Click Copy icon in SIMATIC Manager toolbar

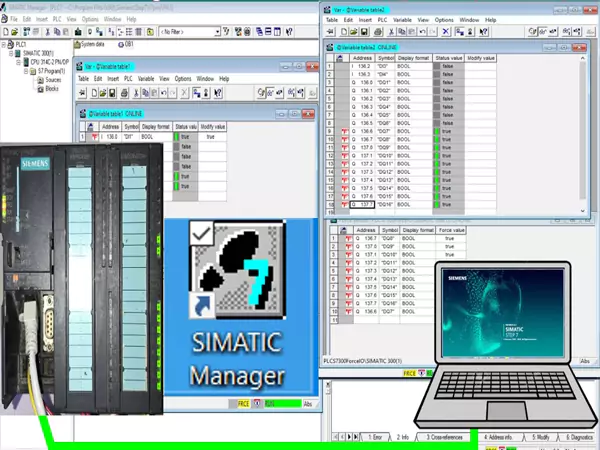57,32
